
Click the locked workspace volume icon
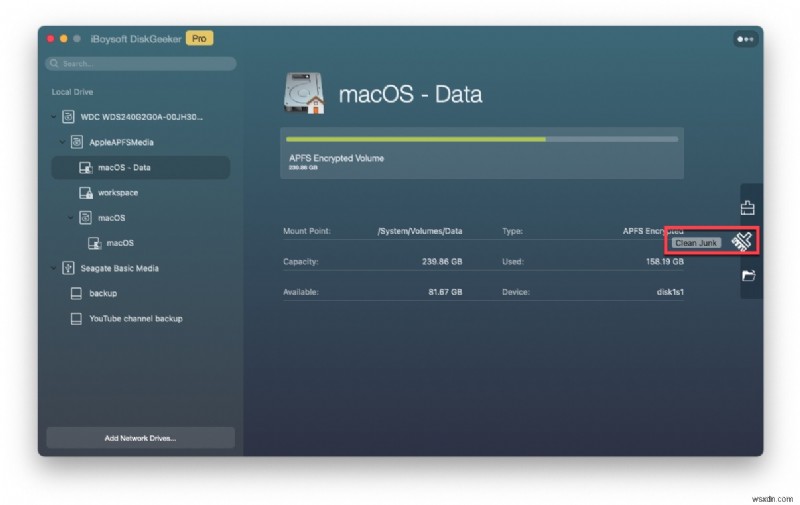(x=86, y=192)
